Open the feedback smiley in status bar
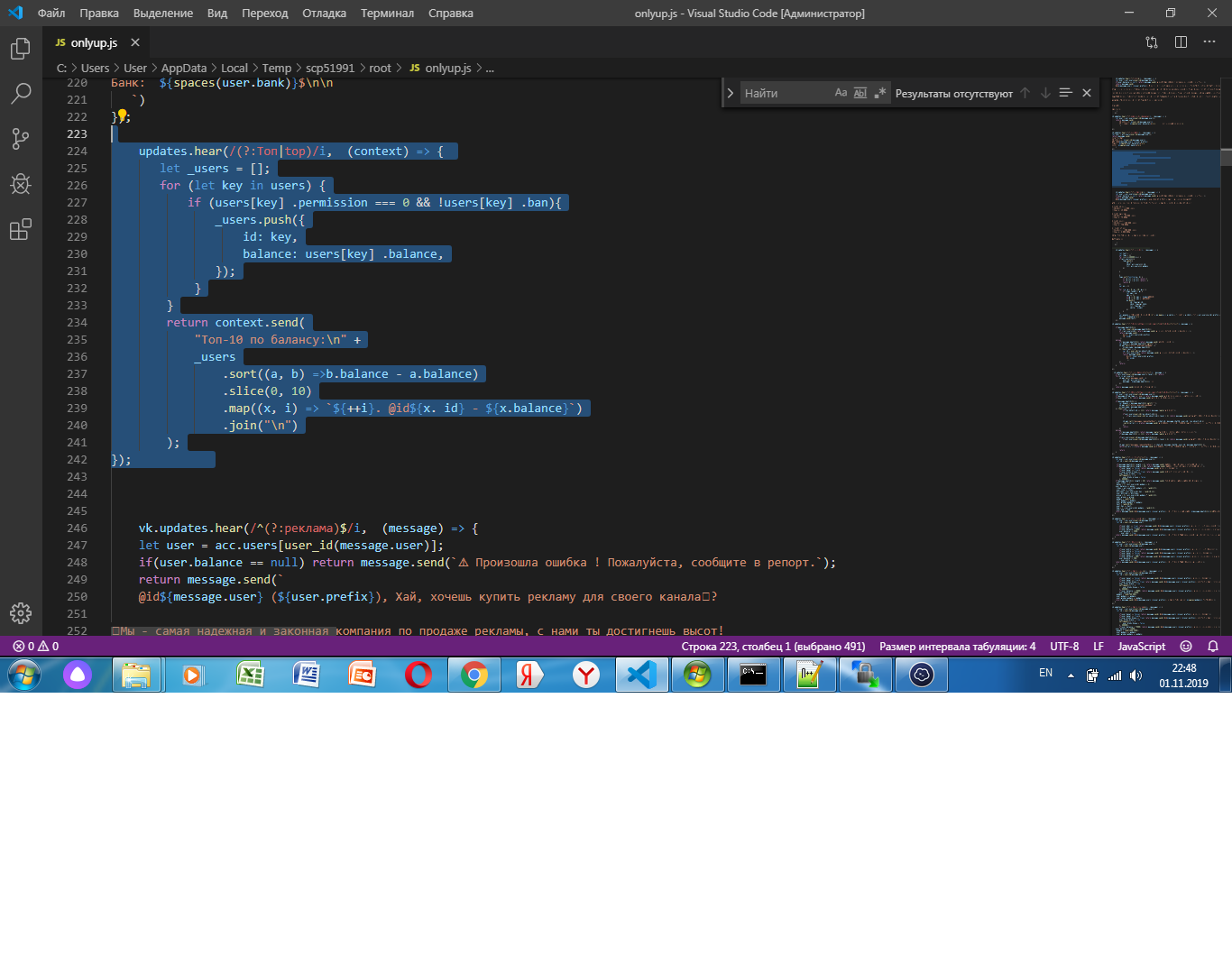The image size is (1232, 974). pos(1186,647)
